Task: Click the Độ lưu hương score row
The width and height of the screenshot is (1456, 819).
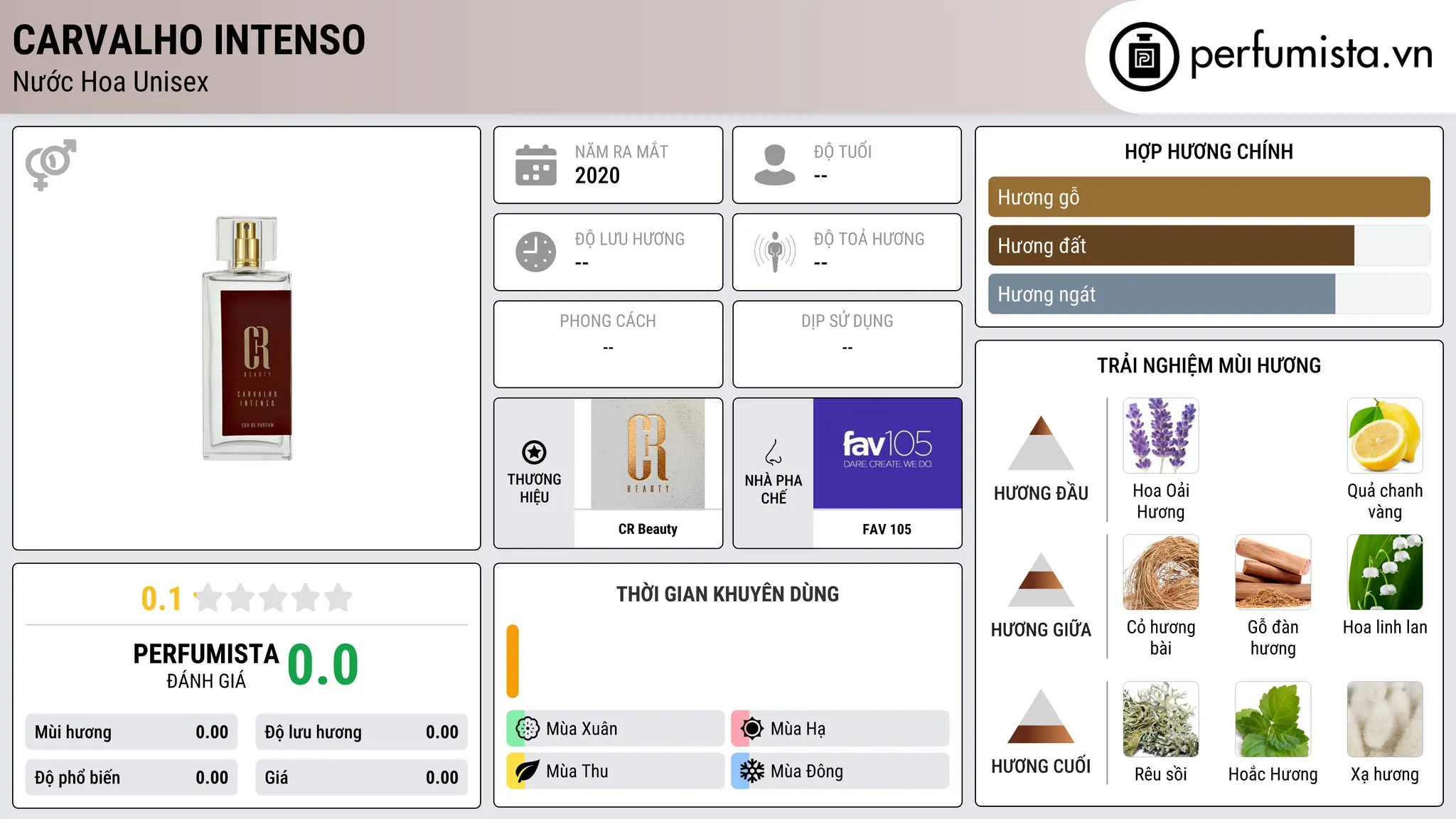Action: click(x=362, y=732)
